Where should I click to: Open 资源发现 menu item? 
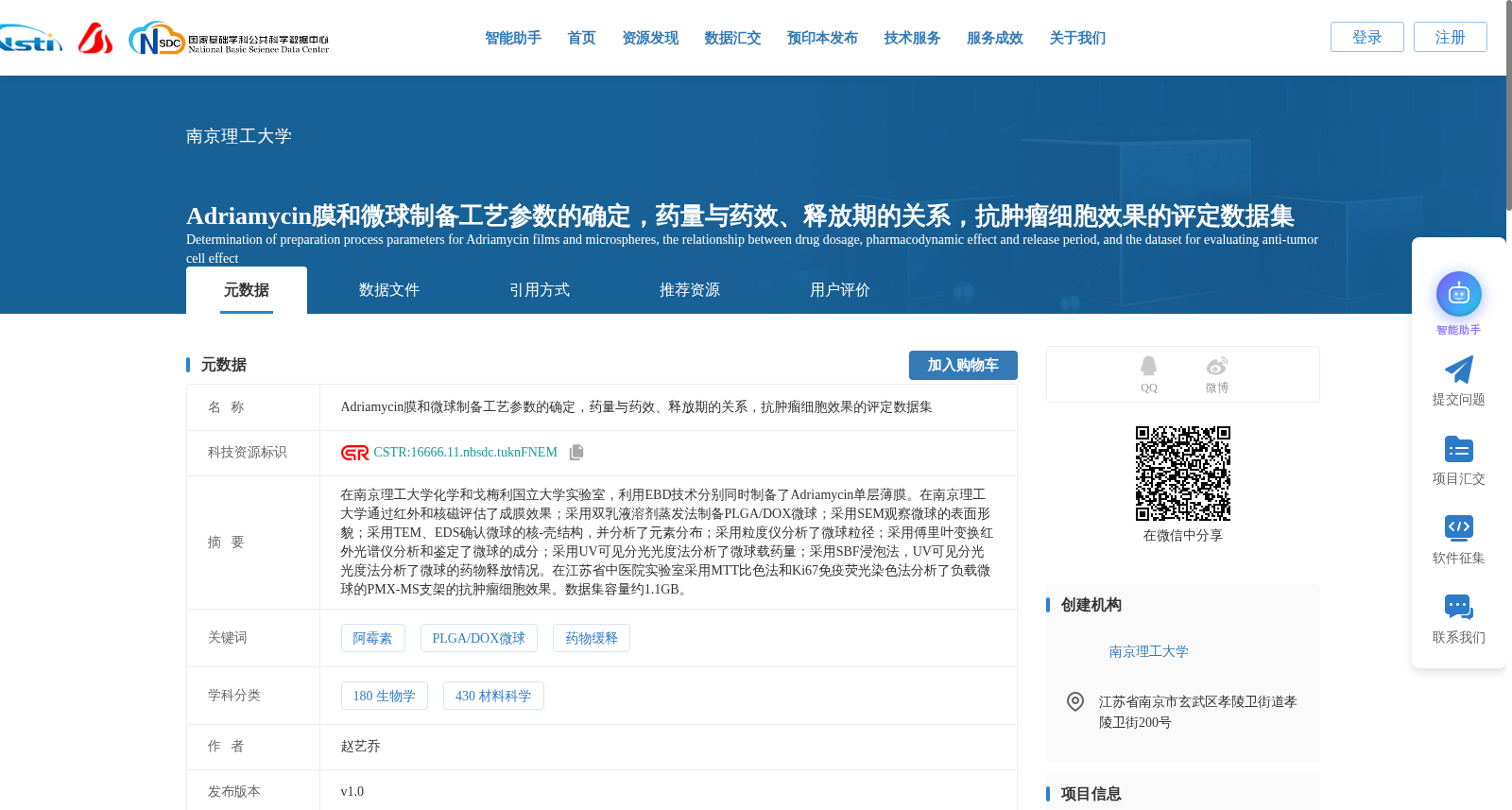pyautogui.click(x=650, y=38)
